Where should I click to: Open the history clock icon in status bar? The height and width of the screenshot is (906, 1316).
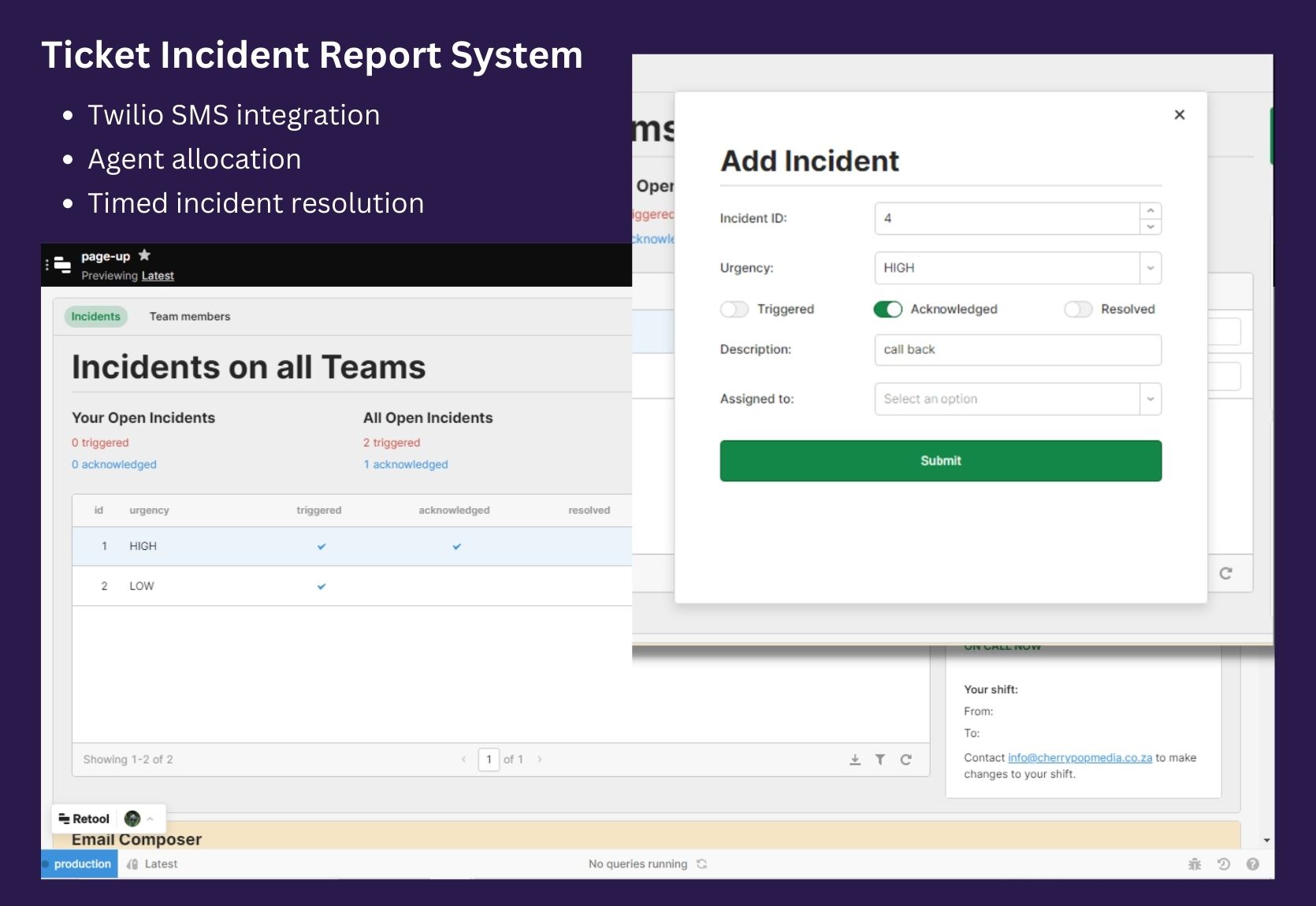[1224, 864]
